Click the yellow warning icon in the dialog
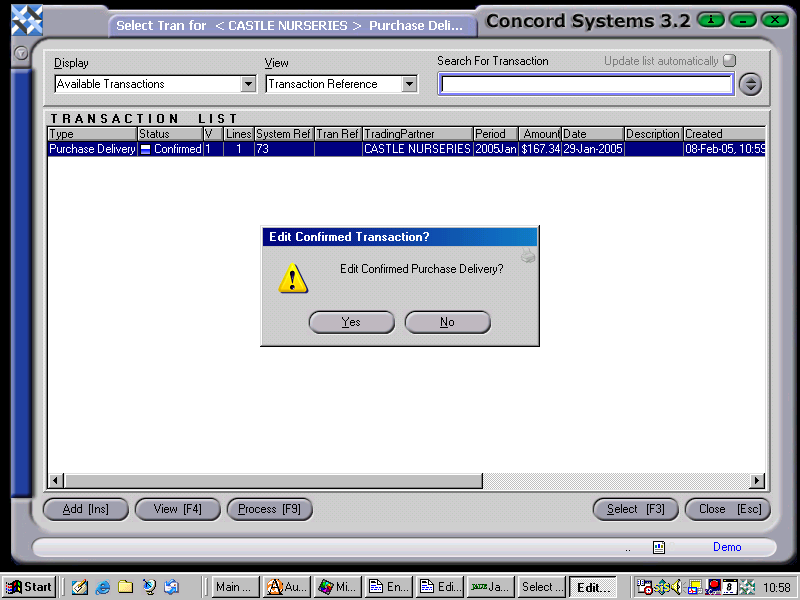 [292, 279]
